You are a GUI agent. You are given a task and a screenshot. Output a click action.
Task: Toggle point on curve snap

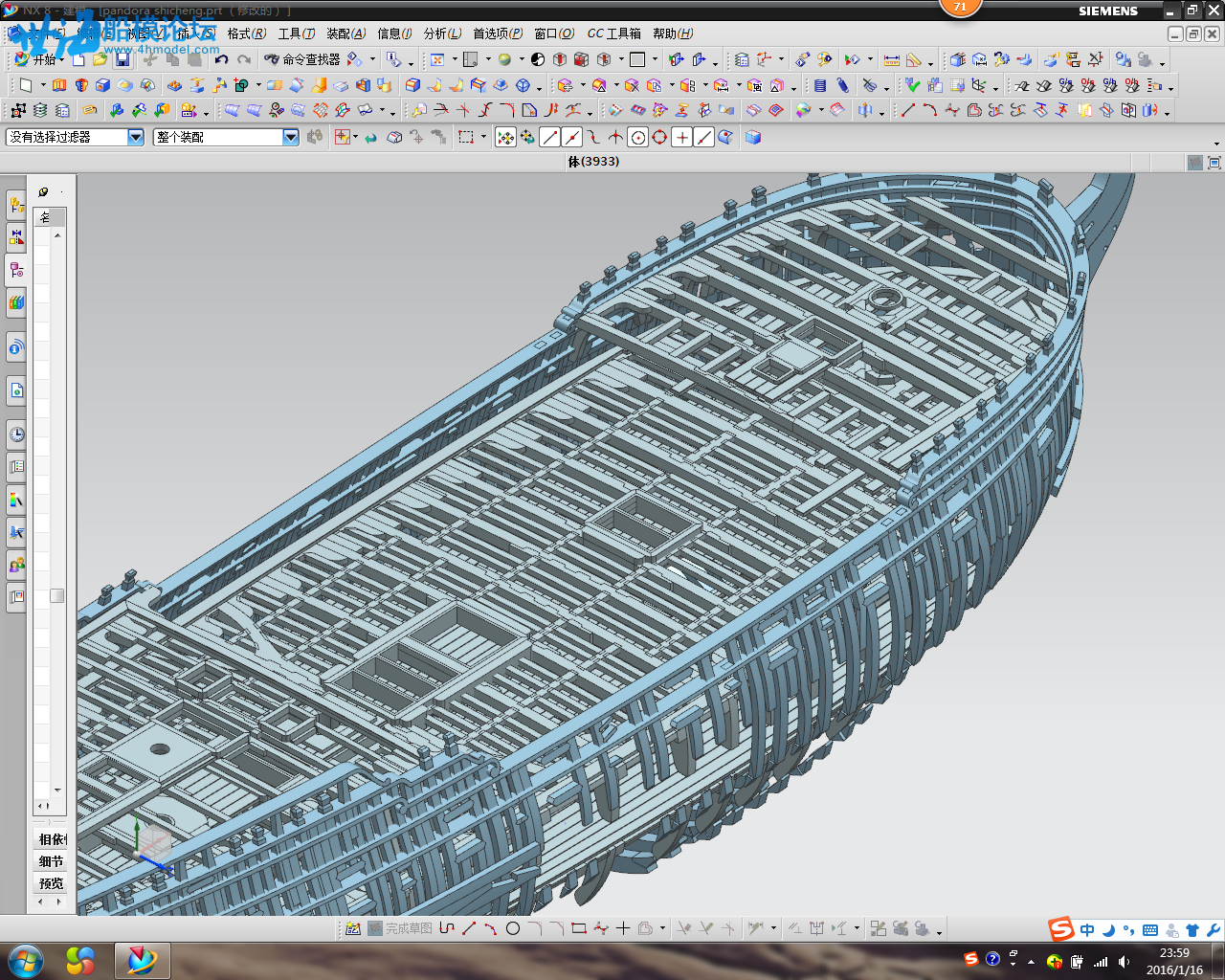coord(703,137)
